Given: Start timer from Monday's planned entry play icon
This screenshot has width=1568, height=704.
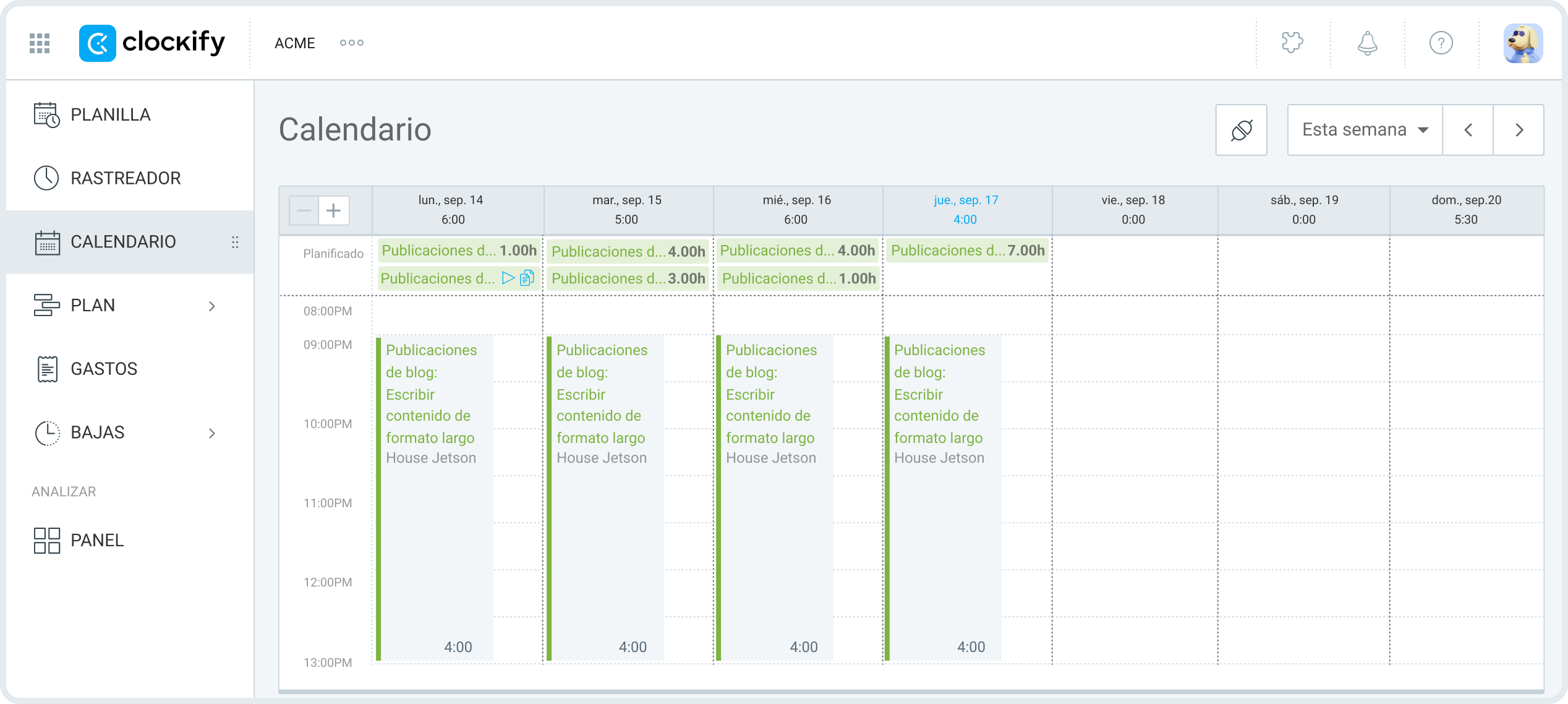Looking at the screenshot, I should 508,278.
